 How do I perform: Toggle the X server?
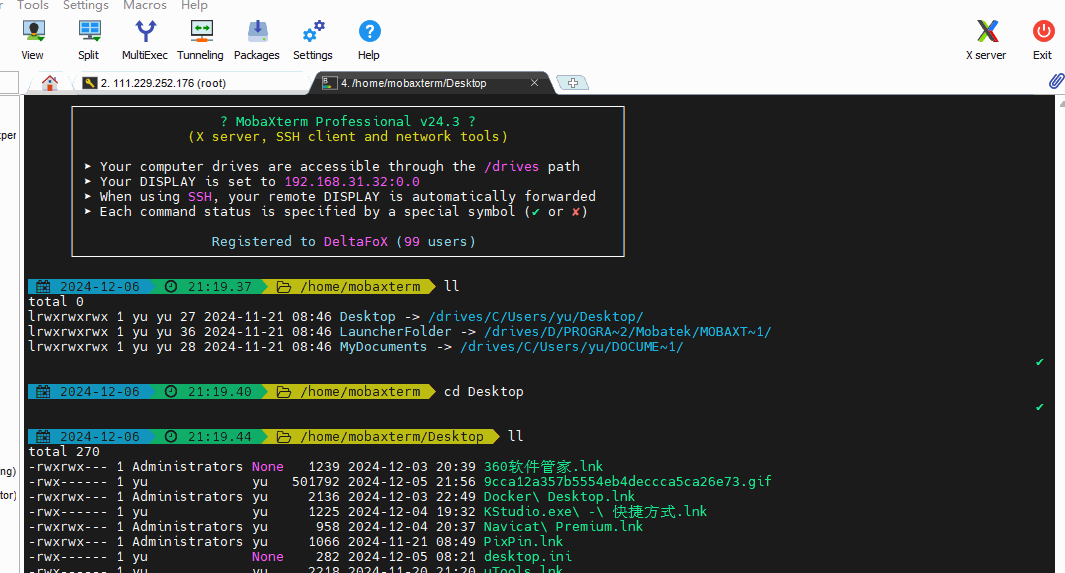click(986, 39)
